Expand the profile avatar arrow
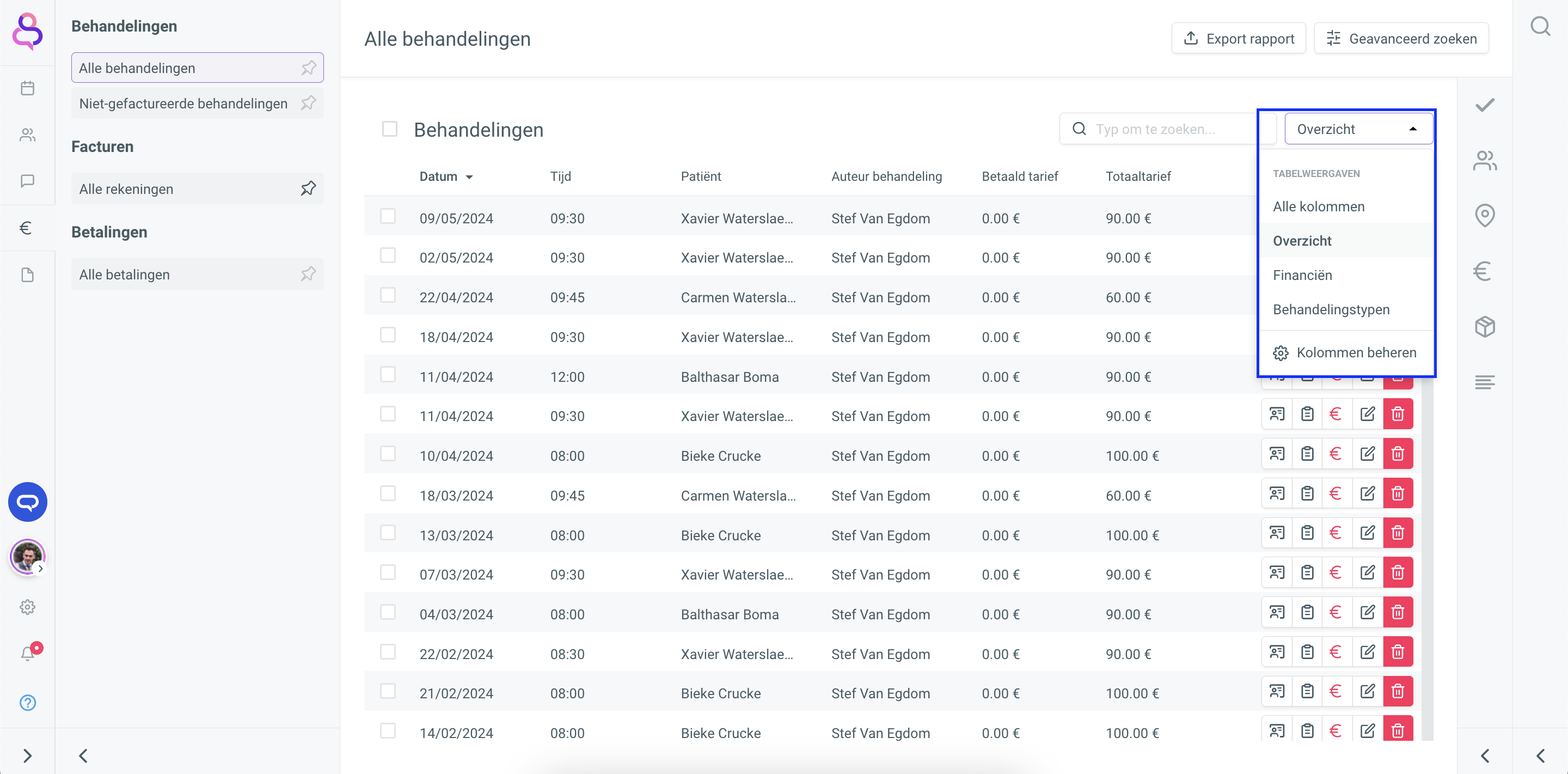1568x774 pixels. point(40,569)
